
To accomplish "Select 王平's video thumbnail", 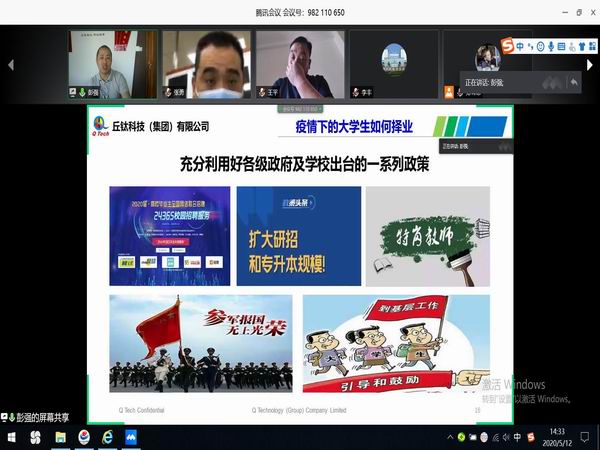I will click(x=300, y=64).
